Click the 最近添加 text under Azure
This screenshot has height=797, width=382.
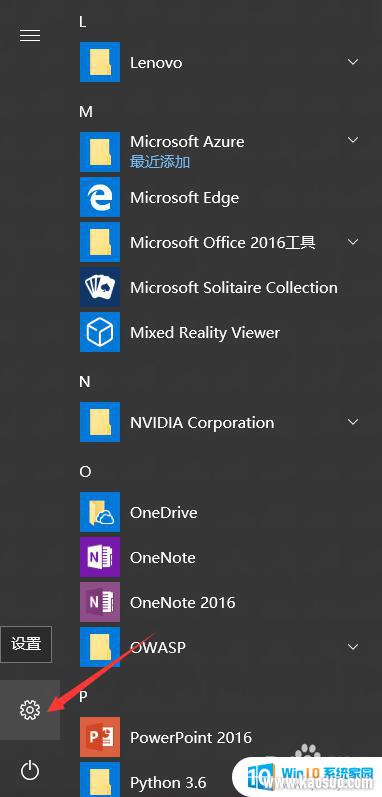click(x=160, y=162)
